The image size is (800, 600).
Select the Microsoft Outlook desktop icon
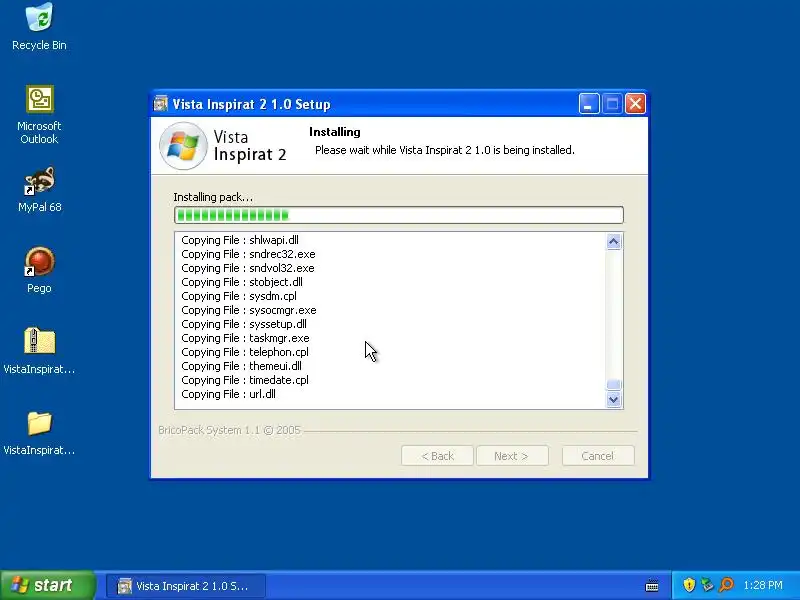click(x=40, y=99)
